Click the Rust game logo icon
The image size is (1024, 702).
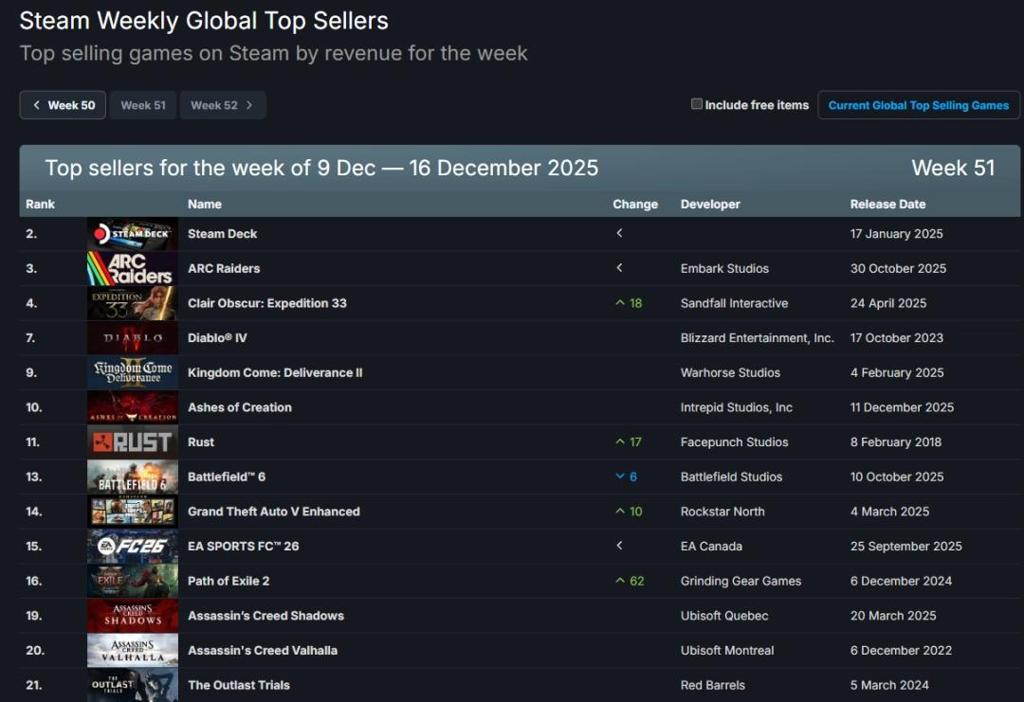(x=132, y=442)
